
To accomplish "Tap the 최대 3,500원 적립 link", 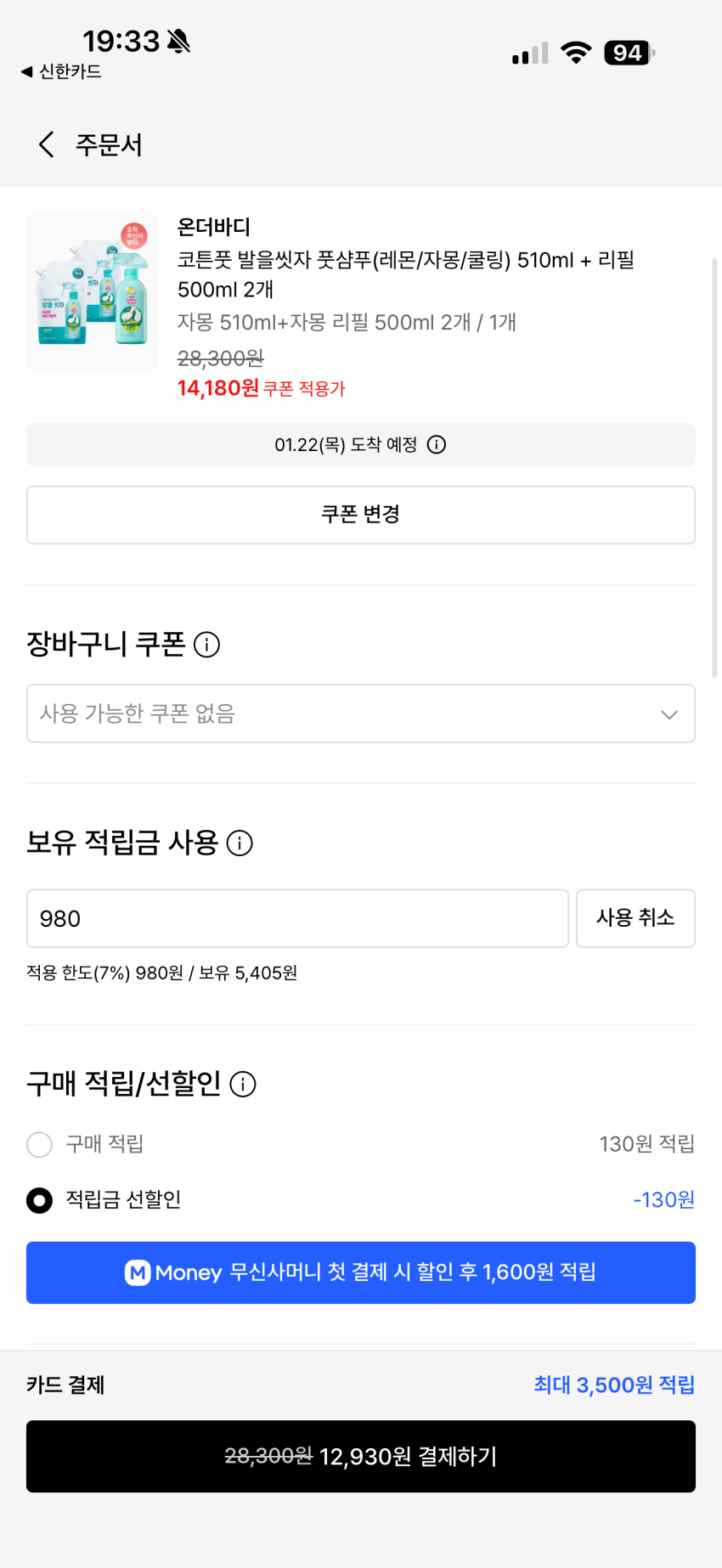I will (614, 1385).
